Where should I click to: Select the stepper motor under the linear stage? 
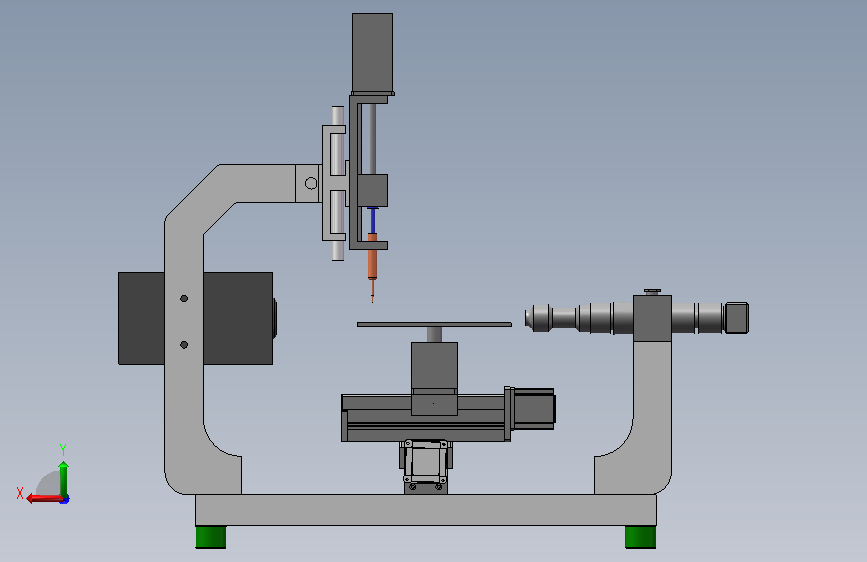[426, 461]
